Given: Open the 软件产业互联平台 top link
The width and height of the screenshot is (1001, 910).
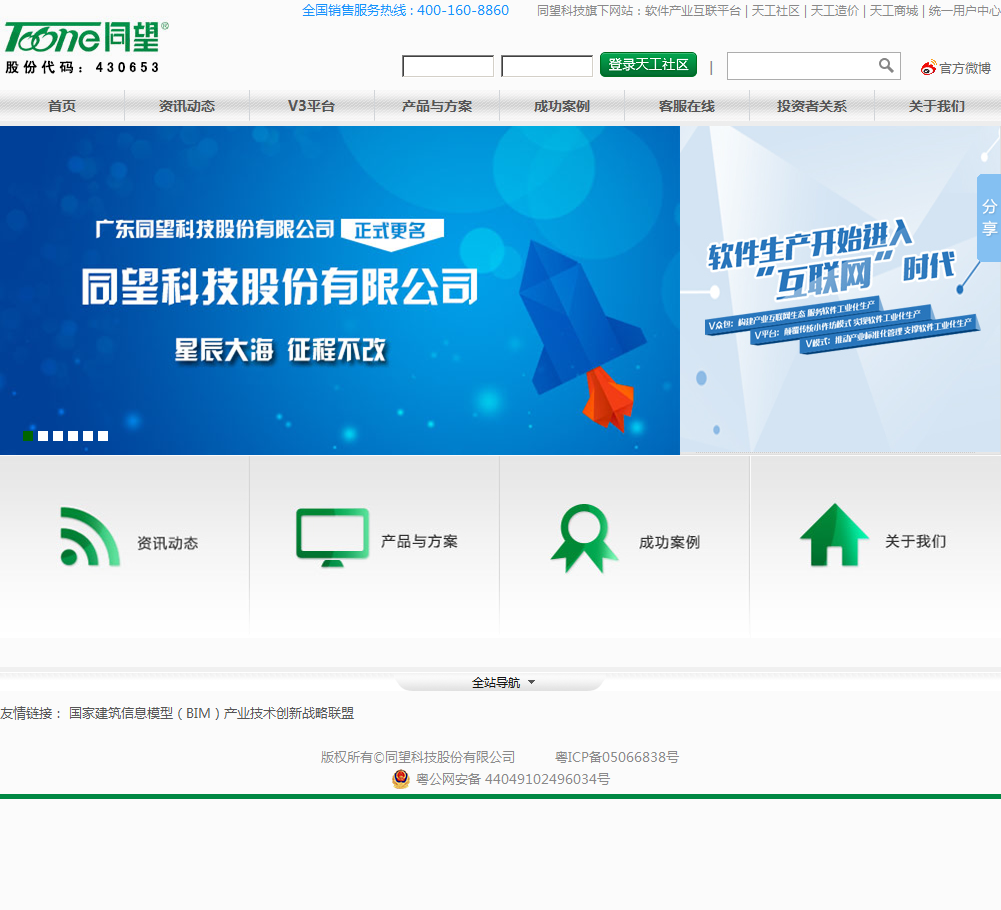Looking at the screenshot, I should pyautogui.click(x=693, y=11).
